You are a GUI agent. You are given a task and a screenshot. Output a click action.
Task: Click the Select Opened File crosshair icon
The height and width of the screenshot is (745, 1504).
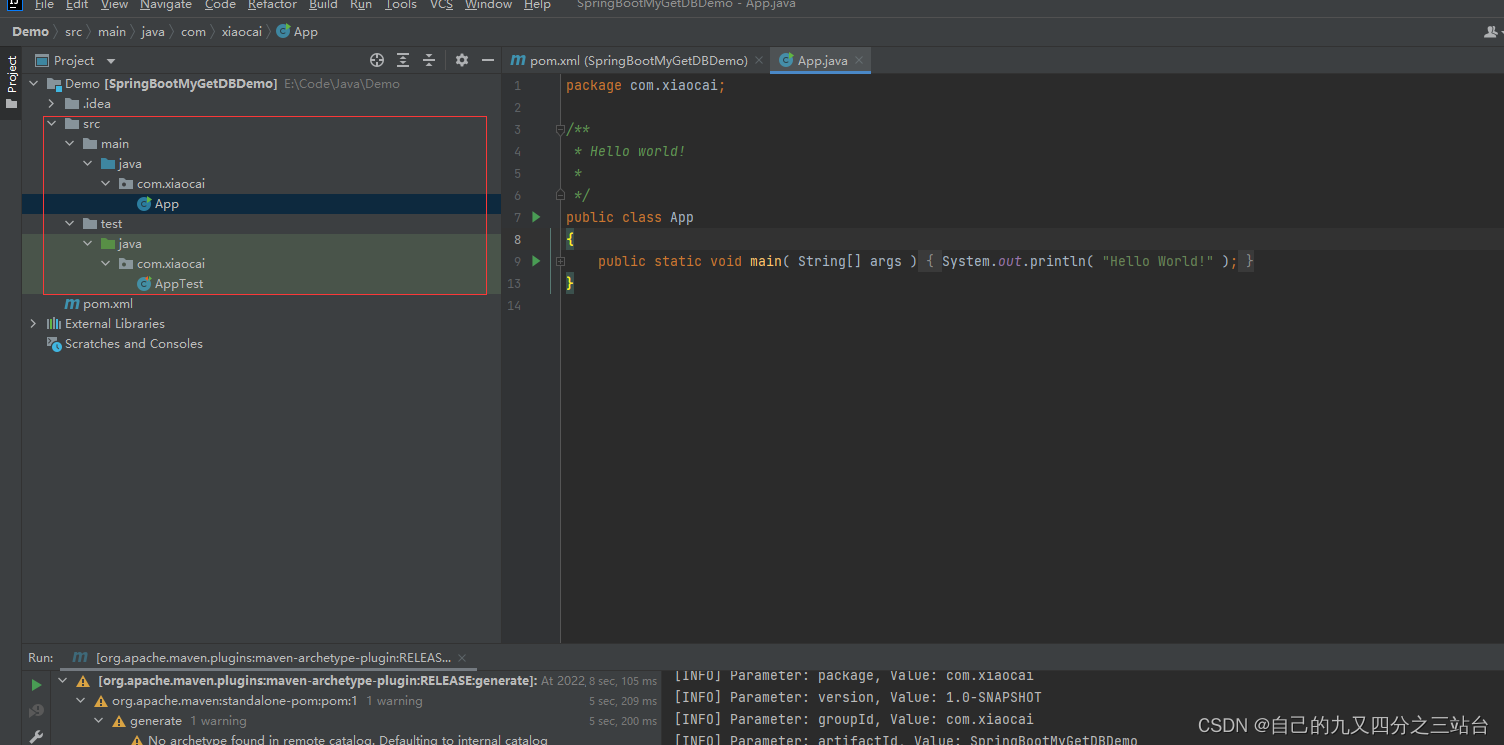click(x=376, y=60)
